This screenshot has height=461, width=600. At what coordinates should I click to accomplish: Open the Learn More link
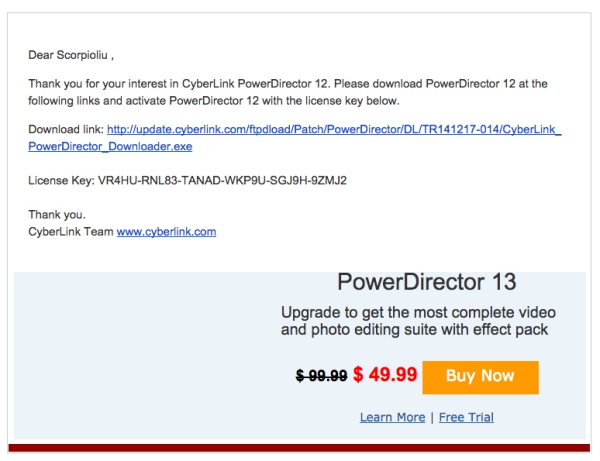(x=392, y=417)
